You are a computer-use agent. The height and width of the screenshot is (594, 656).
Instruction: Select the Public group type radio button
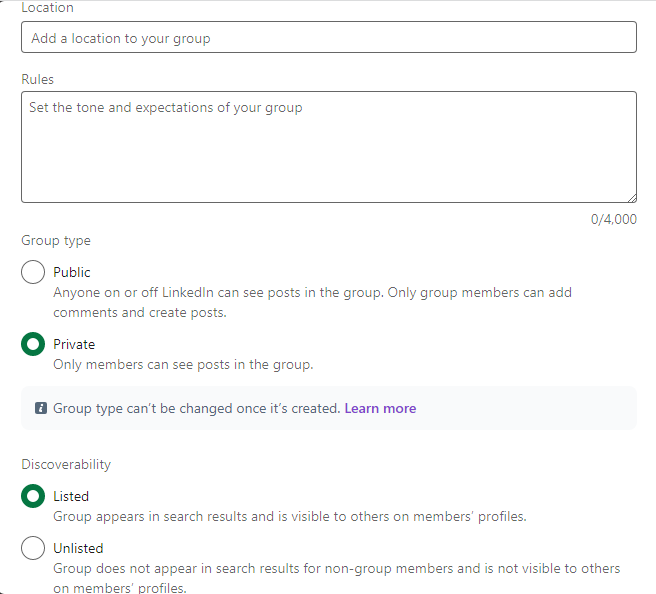(33, 272)
